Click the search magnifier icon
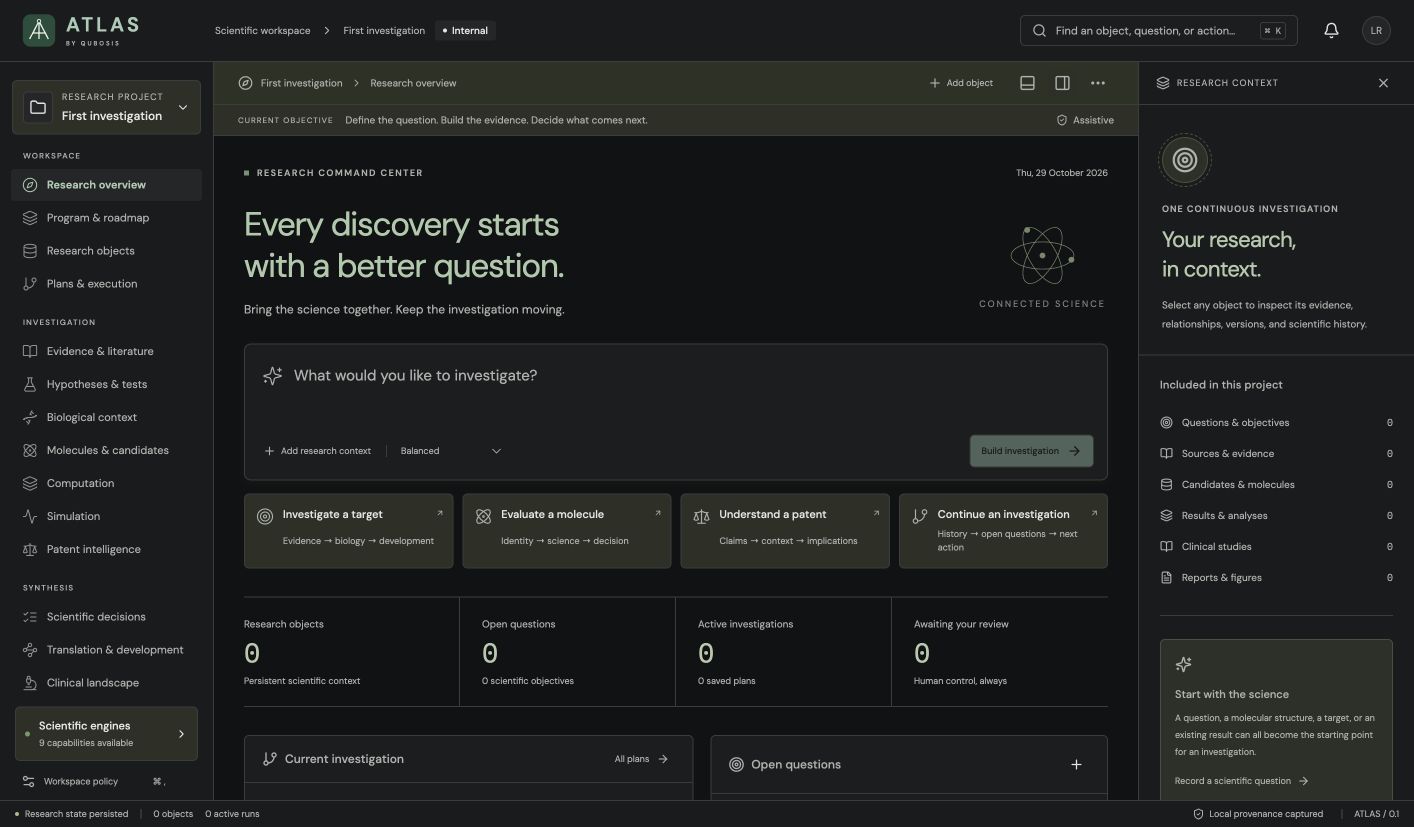Screen dimensions: 1414x827 tap(1040, 31)
